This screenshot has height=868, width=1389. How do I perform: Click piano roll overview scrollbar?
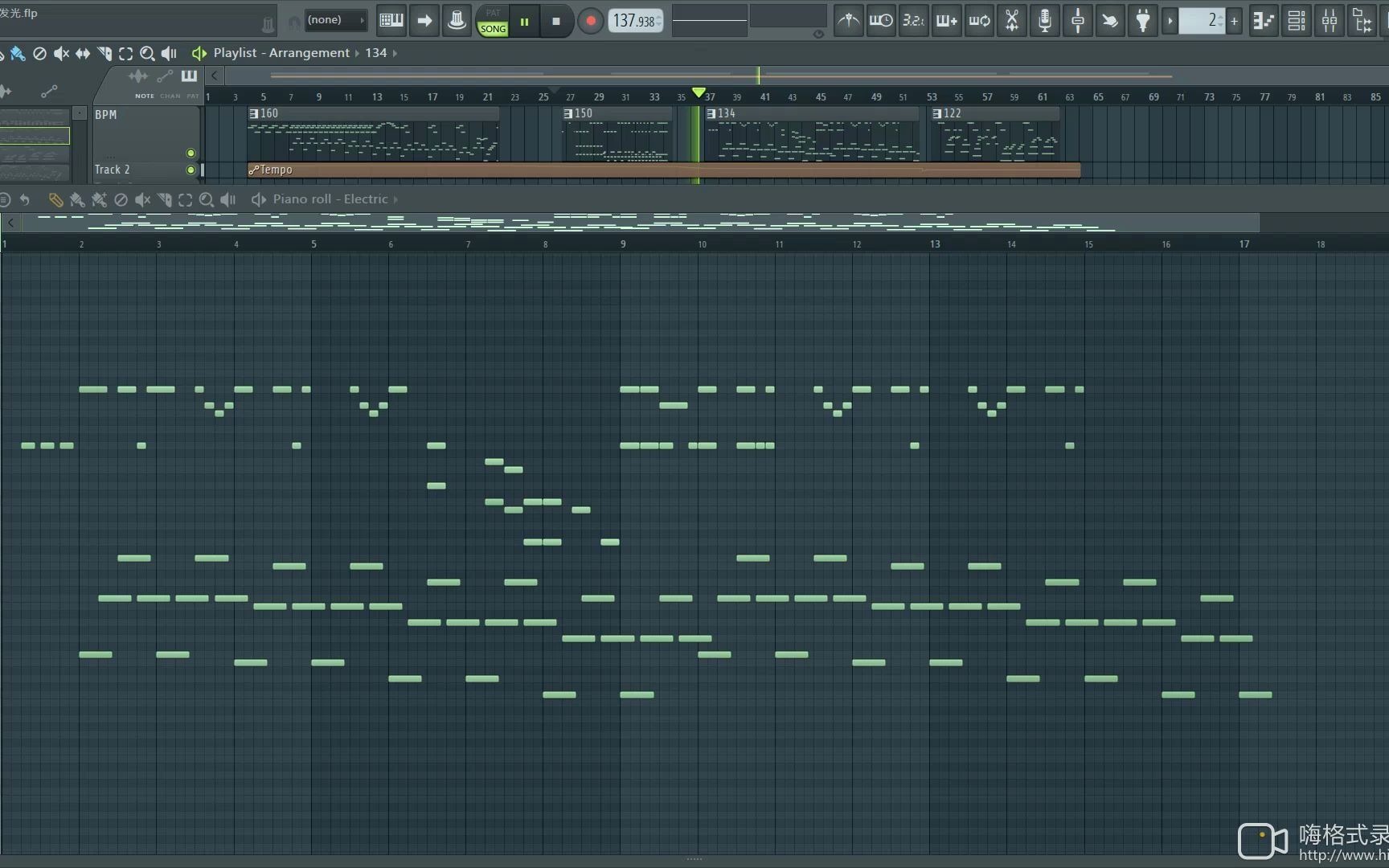(640, 223)
